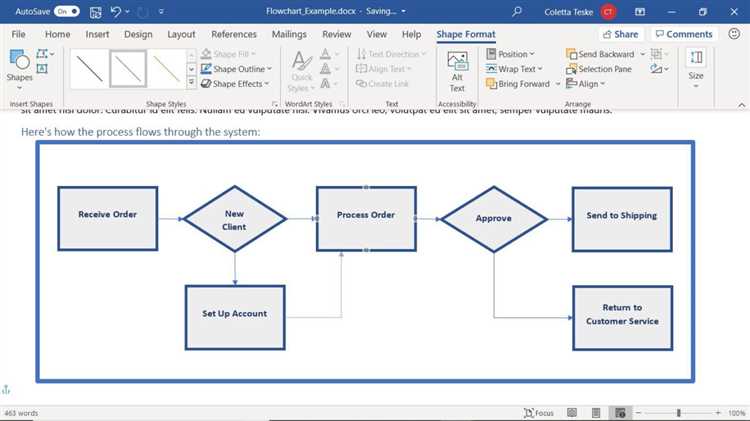Open Format Shape dialog launcher in Shape Styles

pyautogui.click(x=275, y=103)
